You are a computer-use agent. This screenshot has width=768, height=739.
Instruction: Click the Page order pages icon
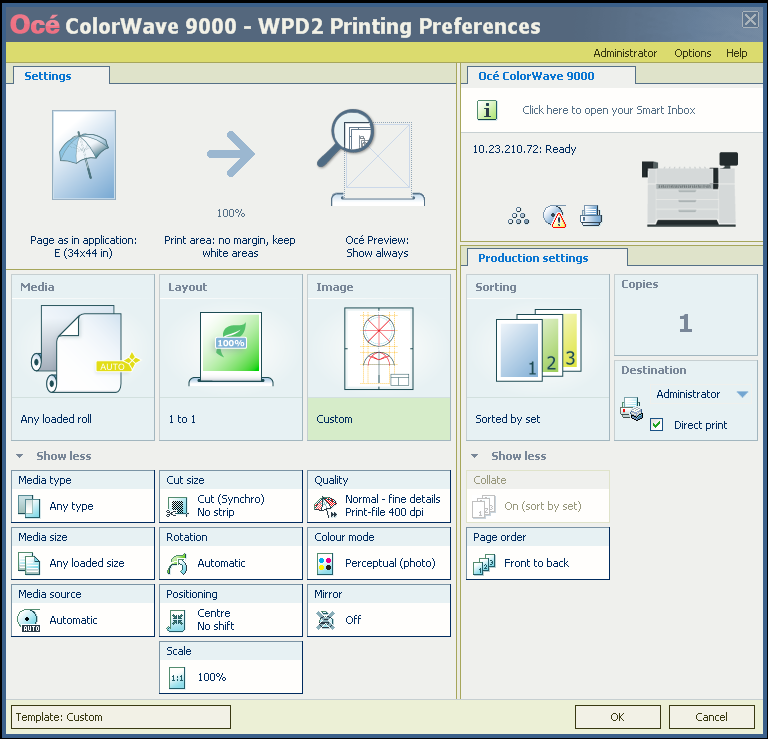[x=484, y=564]
